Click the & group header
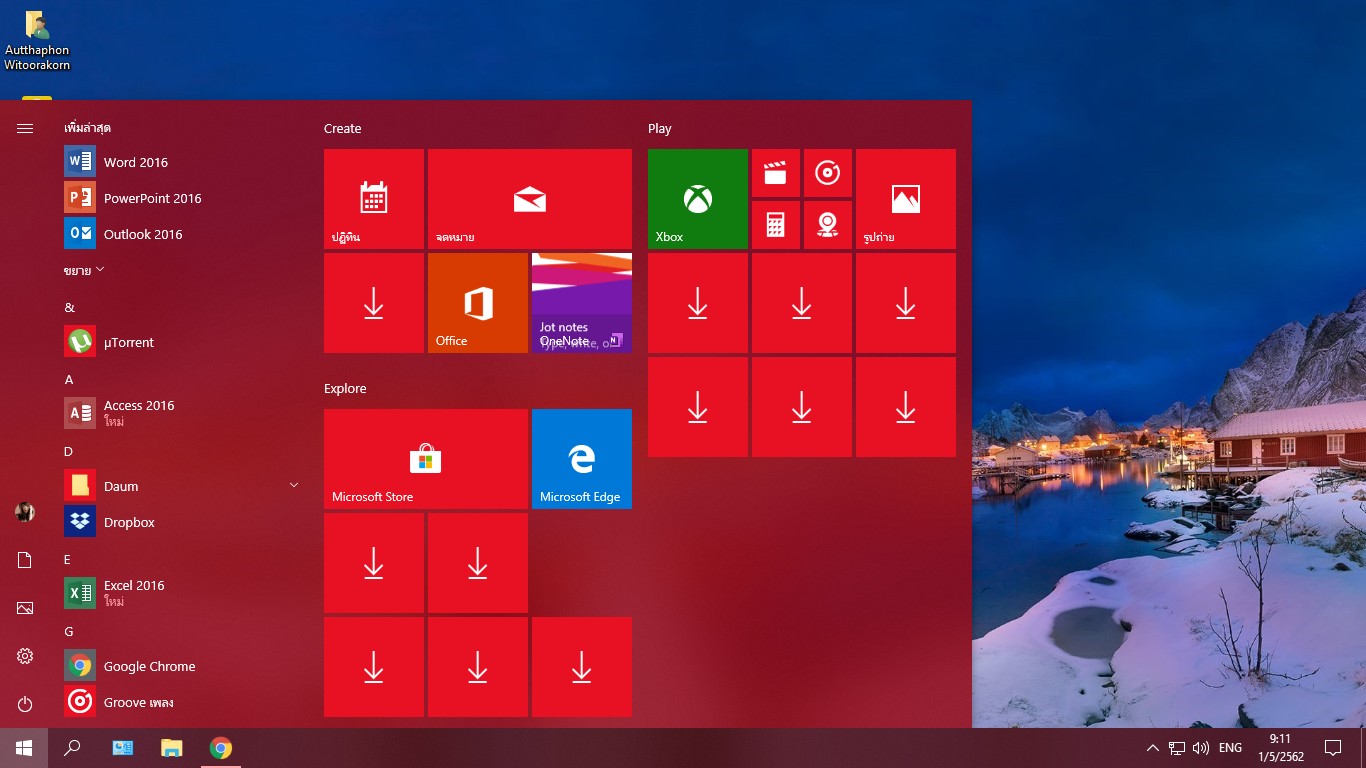The height and width of the screenshot is (768, 1366). pyautogui.click(x=69, y=307)
